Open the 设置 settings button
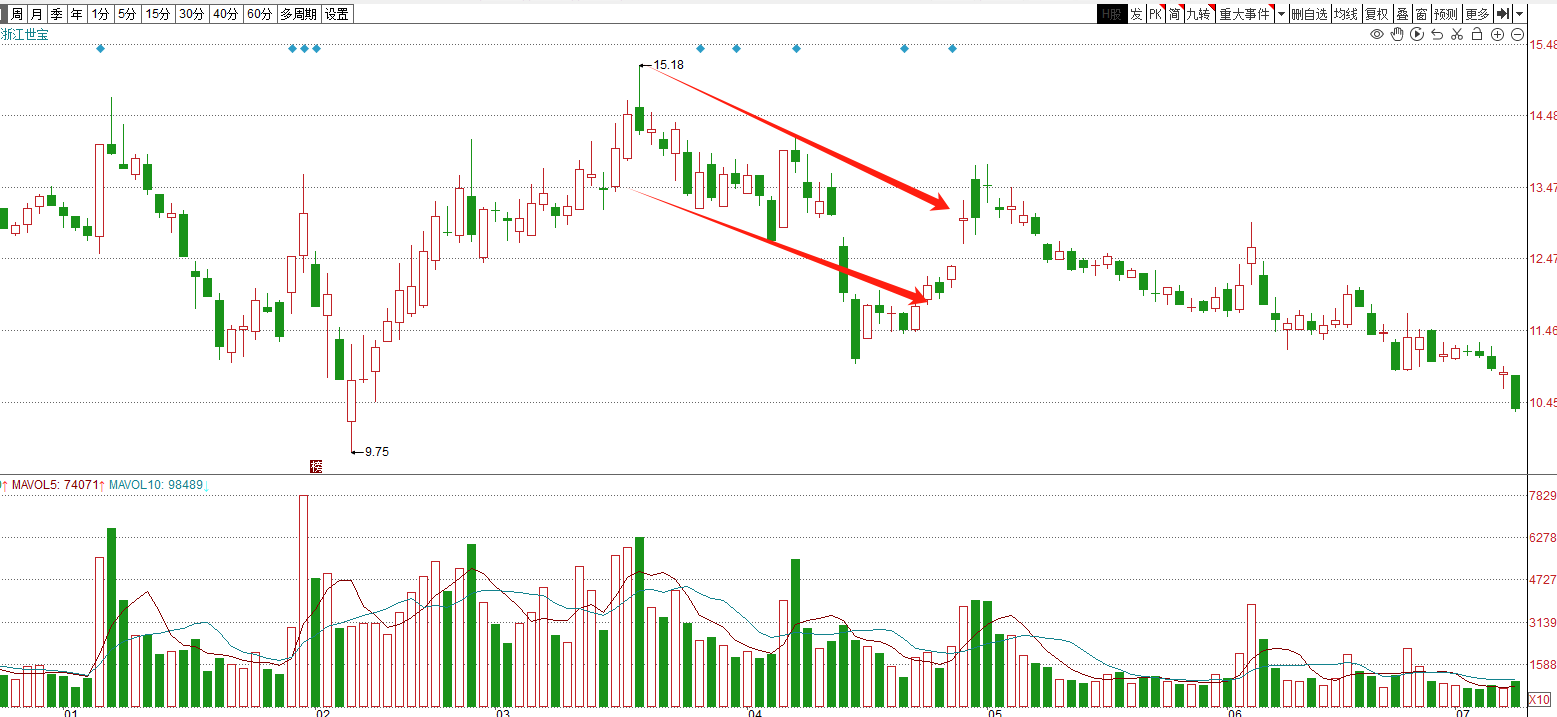Image resolution: width=1557 pixels, height=717 pixels. point(337,14)
